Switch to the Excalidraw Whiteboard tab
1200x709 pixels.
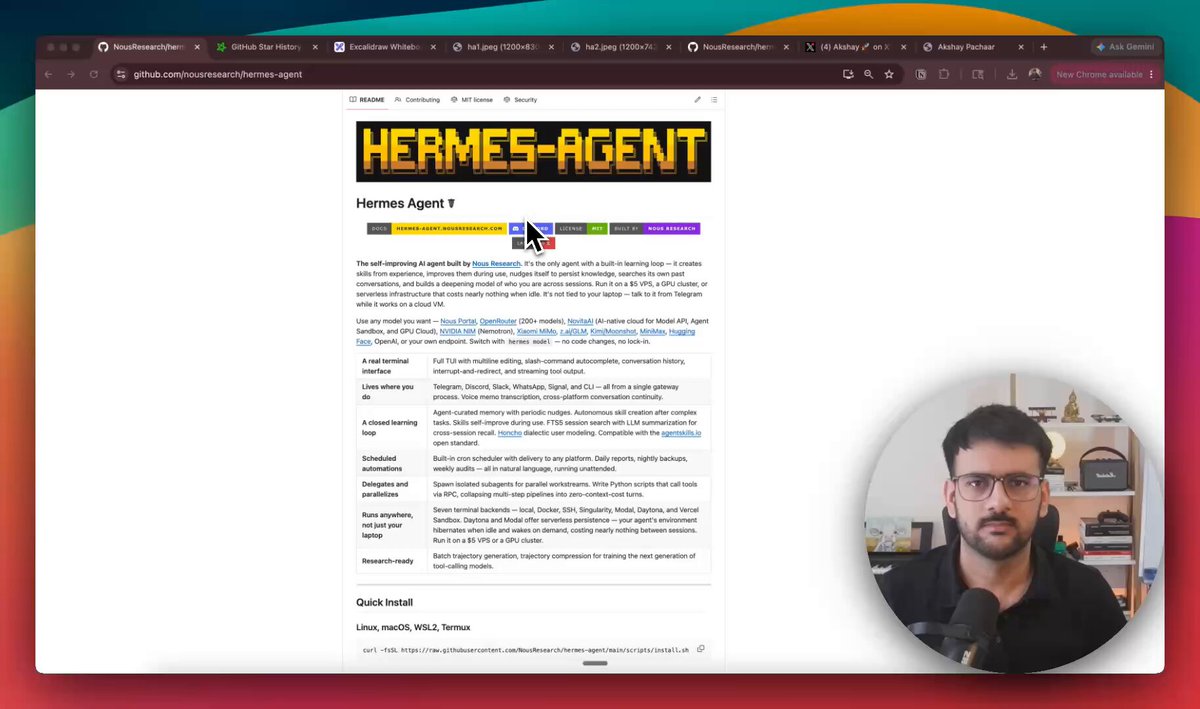coord(384,47)
